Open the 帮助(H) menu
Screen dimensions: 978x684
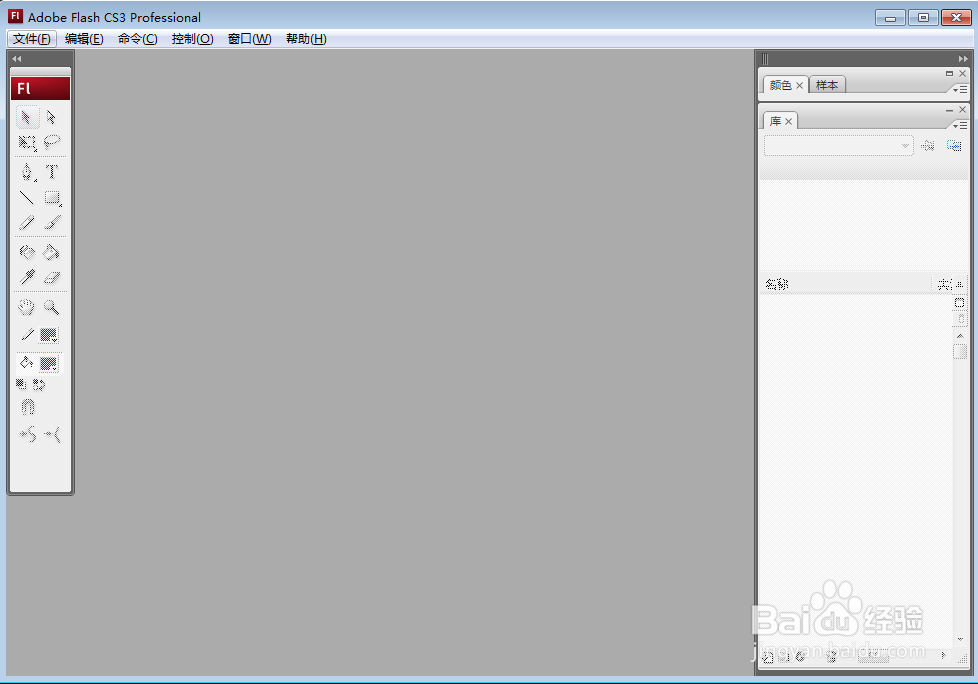306,39
